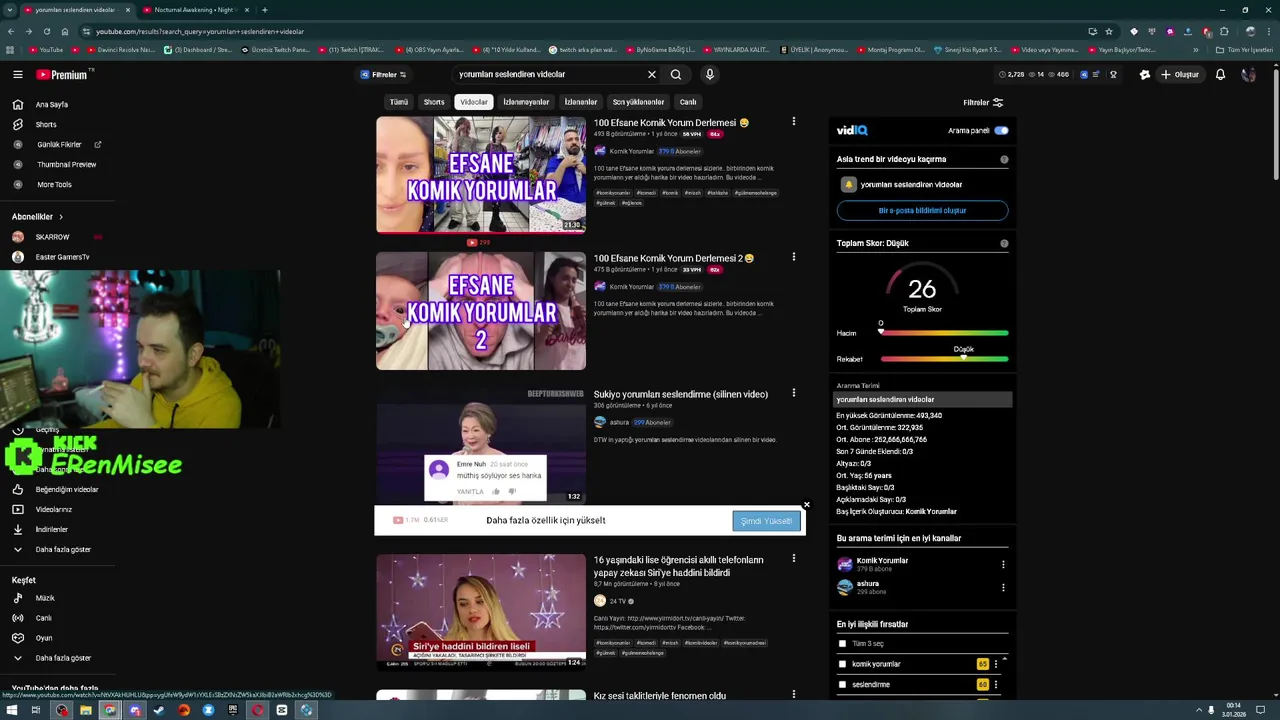
Task: Close the 'Daha fazla özellik için yükselt' banner
Action: (806, 505)
